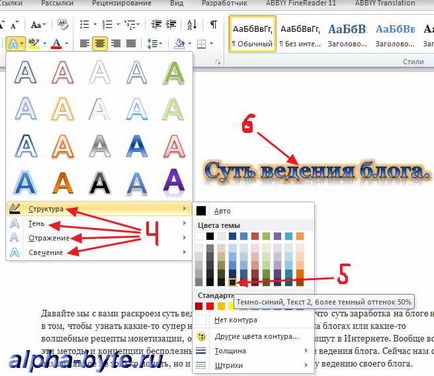Toggle justify alignment

click(x=131, y=43)
